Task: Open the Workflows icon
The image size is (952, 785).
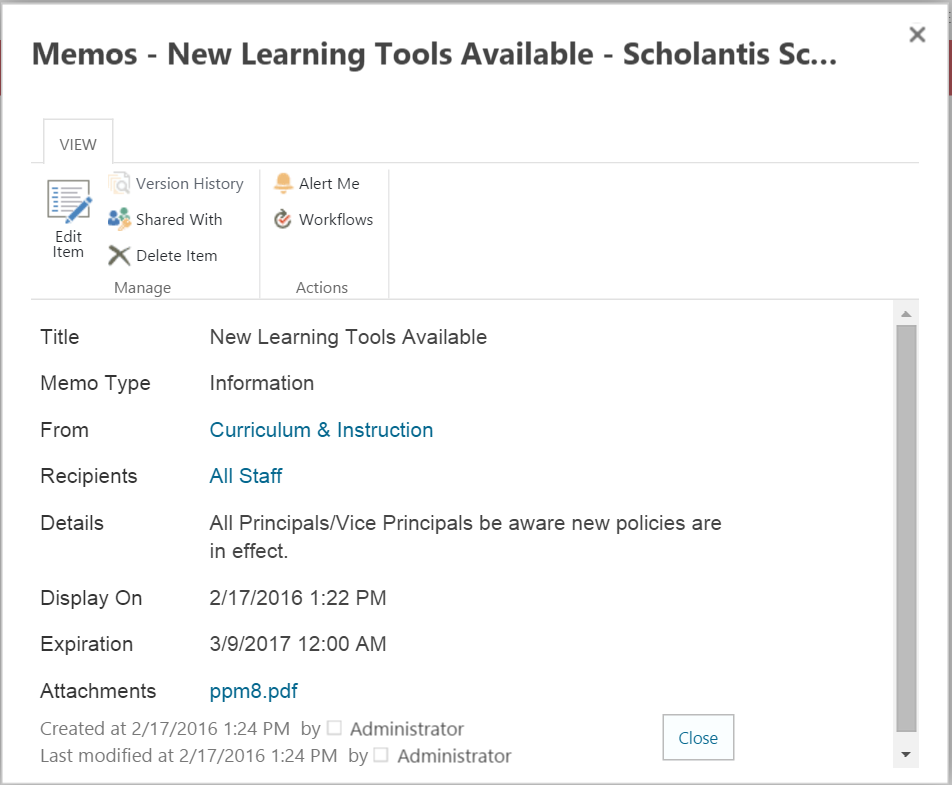Action: (x=283, y=219)
